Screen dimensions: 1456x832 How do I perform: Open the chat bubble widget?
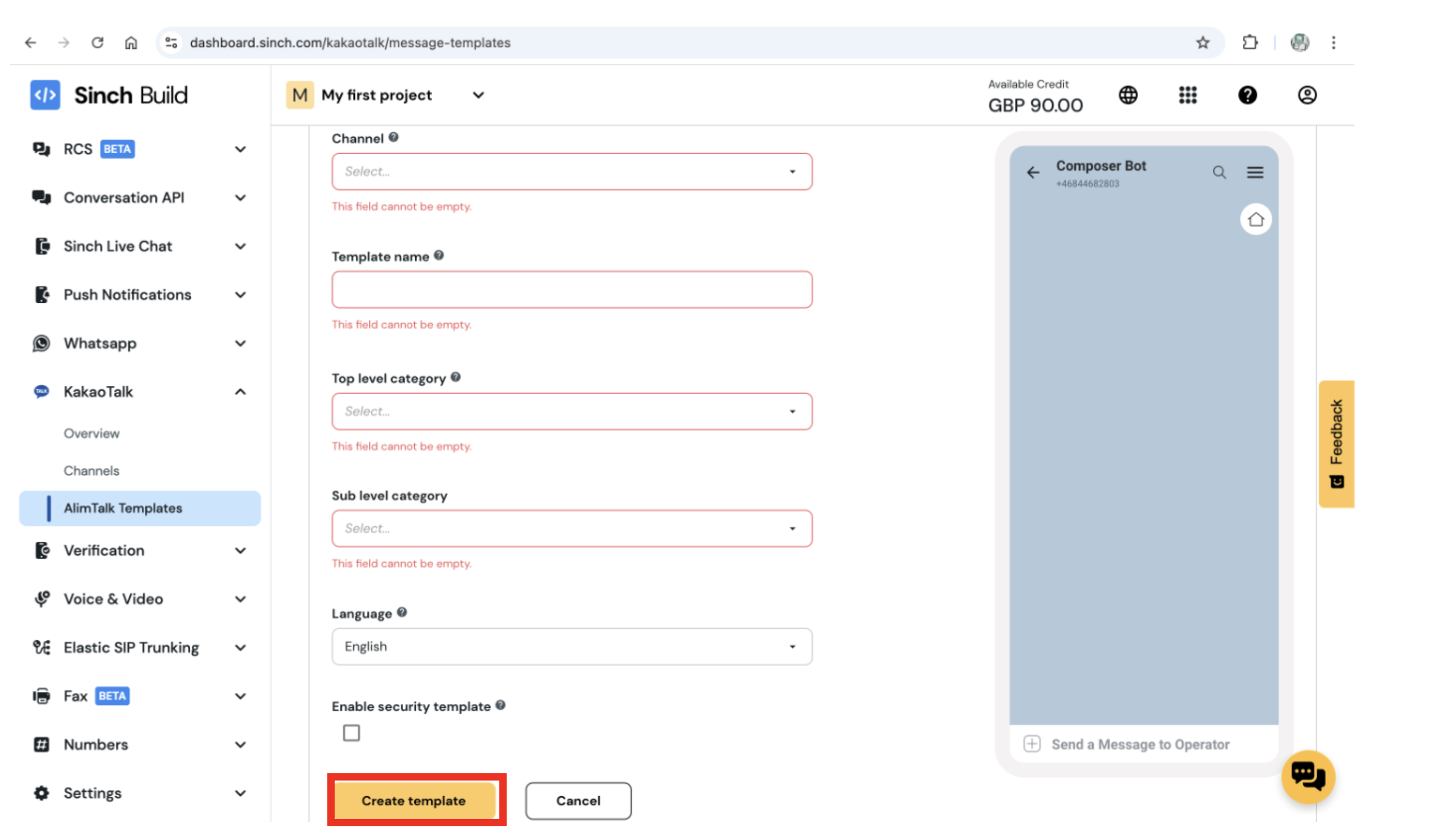[1308, 777]
